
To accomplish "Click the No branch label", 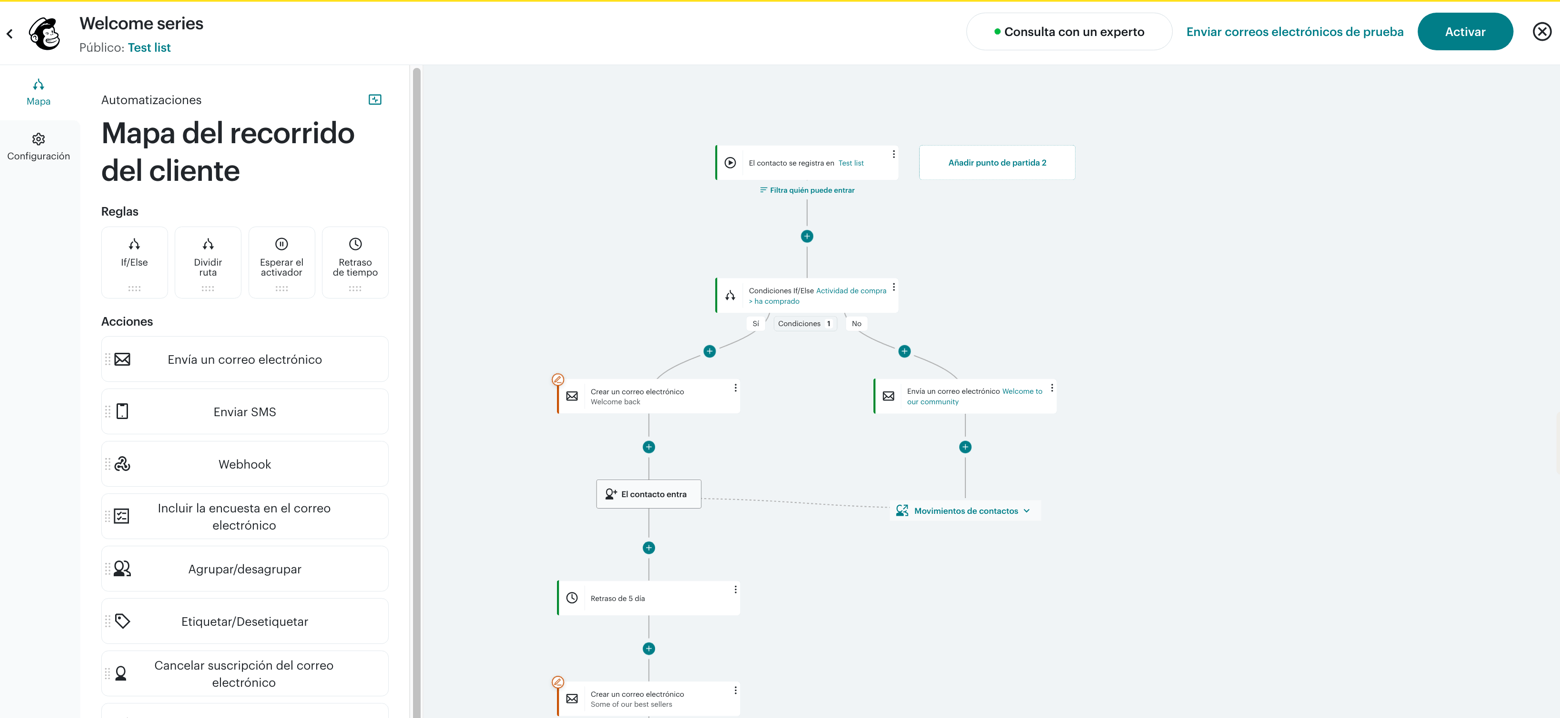I will pos(857,324).
